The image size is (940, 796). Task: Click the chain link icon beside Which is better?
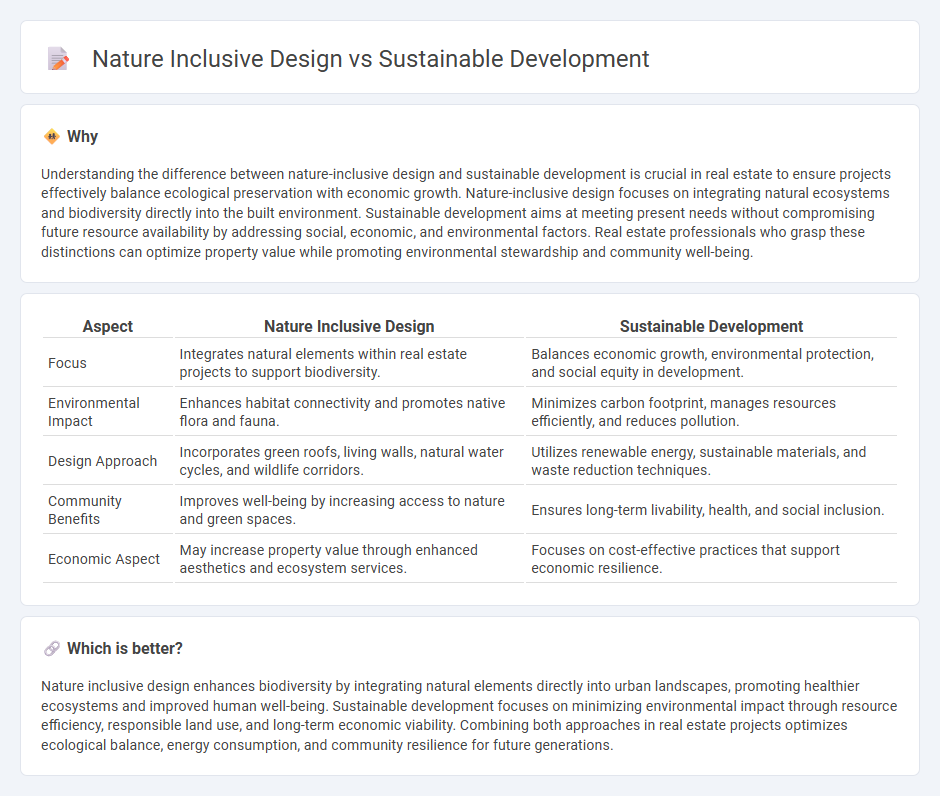(52, 649)
